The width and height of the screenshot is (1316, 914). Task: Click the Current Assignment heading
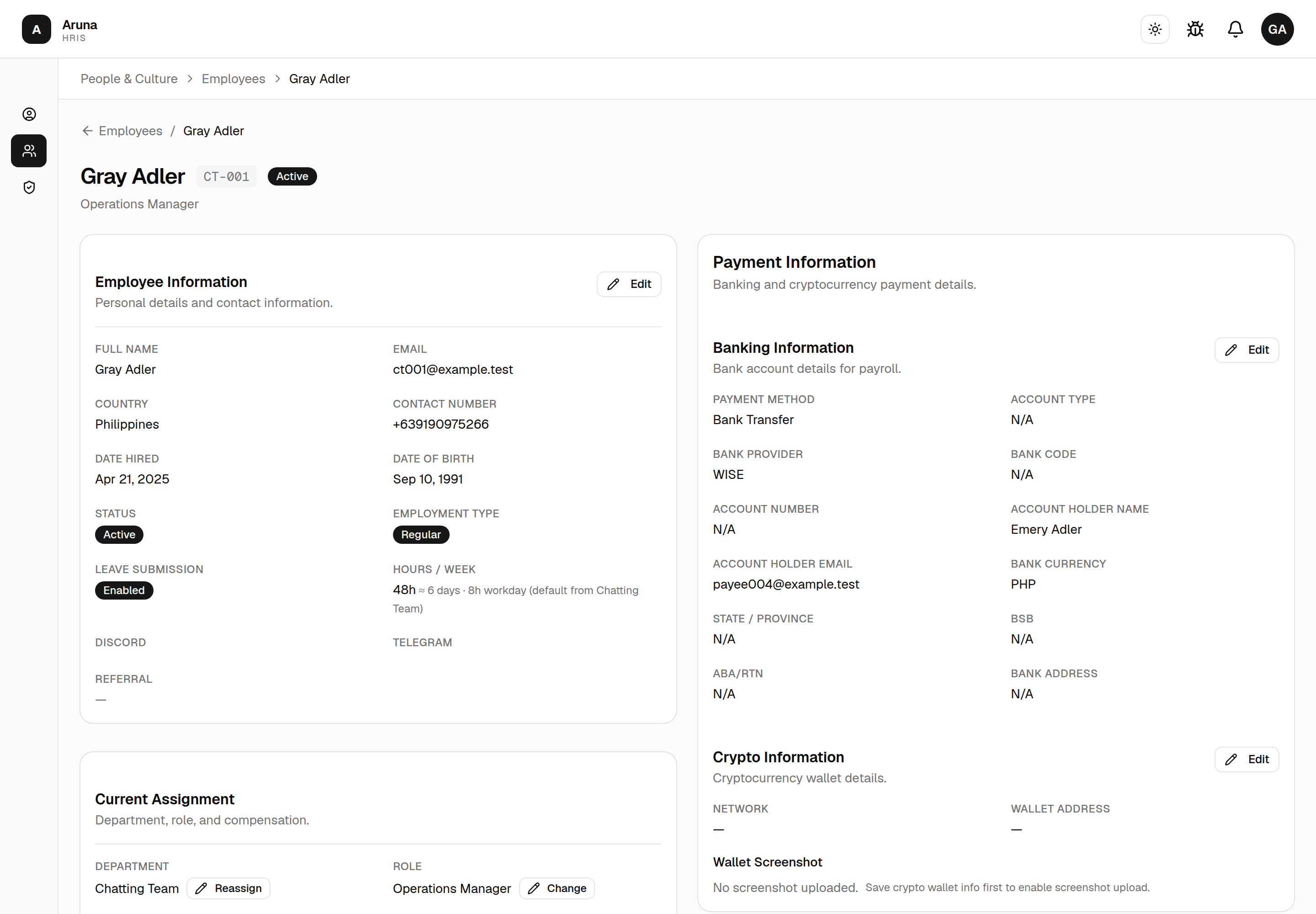(164, 799)
